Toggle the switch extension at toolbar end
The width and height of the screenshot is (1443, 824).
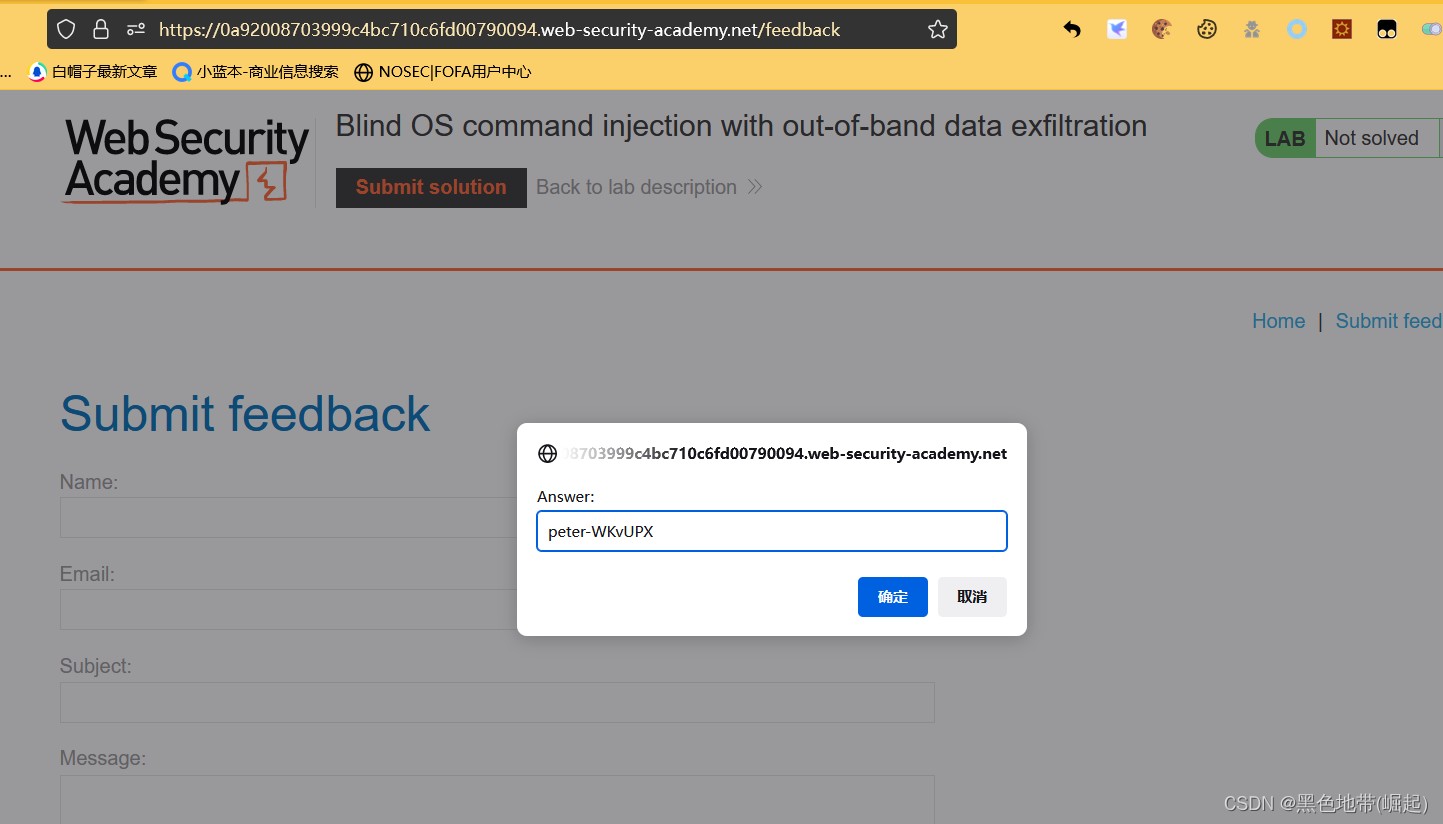coord(1431,30)
